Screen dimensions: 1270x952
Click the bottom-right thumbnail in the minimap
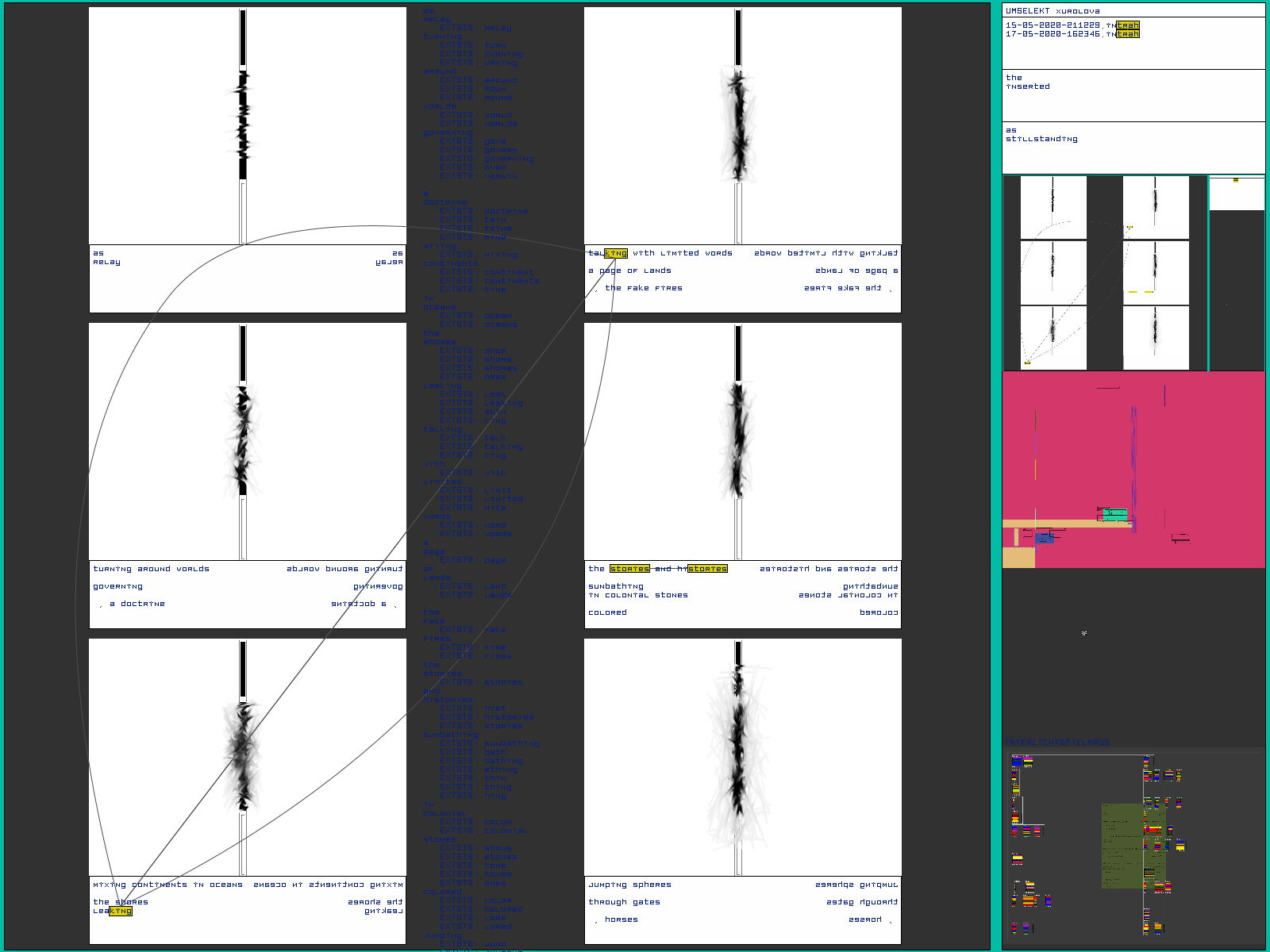(1155, 338)
